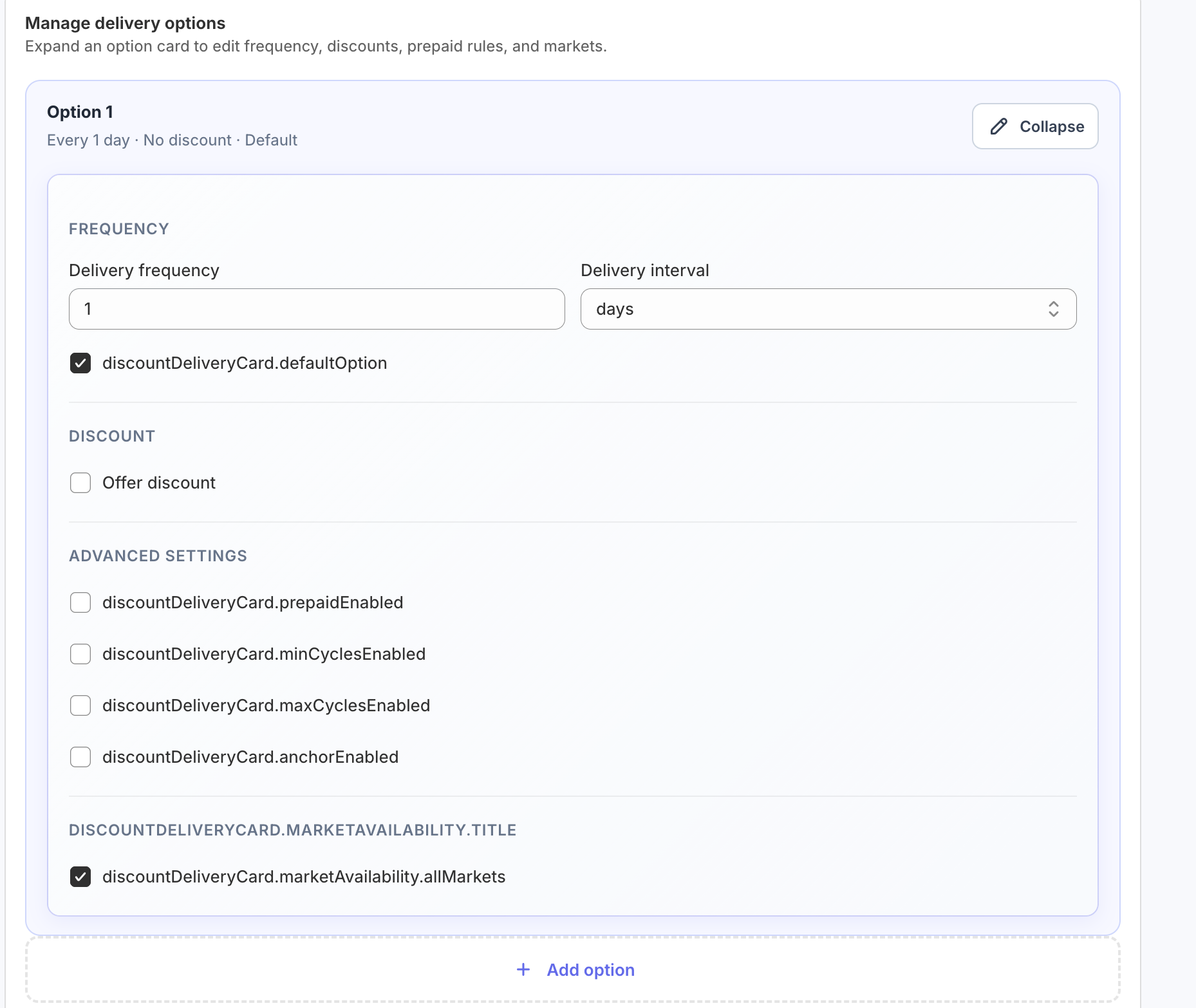Click the DISCOUNT section label
The height and width of the screenshot is (1008, 1196).
[112, 436]
